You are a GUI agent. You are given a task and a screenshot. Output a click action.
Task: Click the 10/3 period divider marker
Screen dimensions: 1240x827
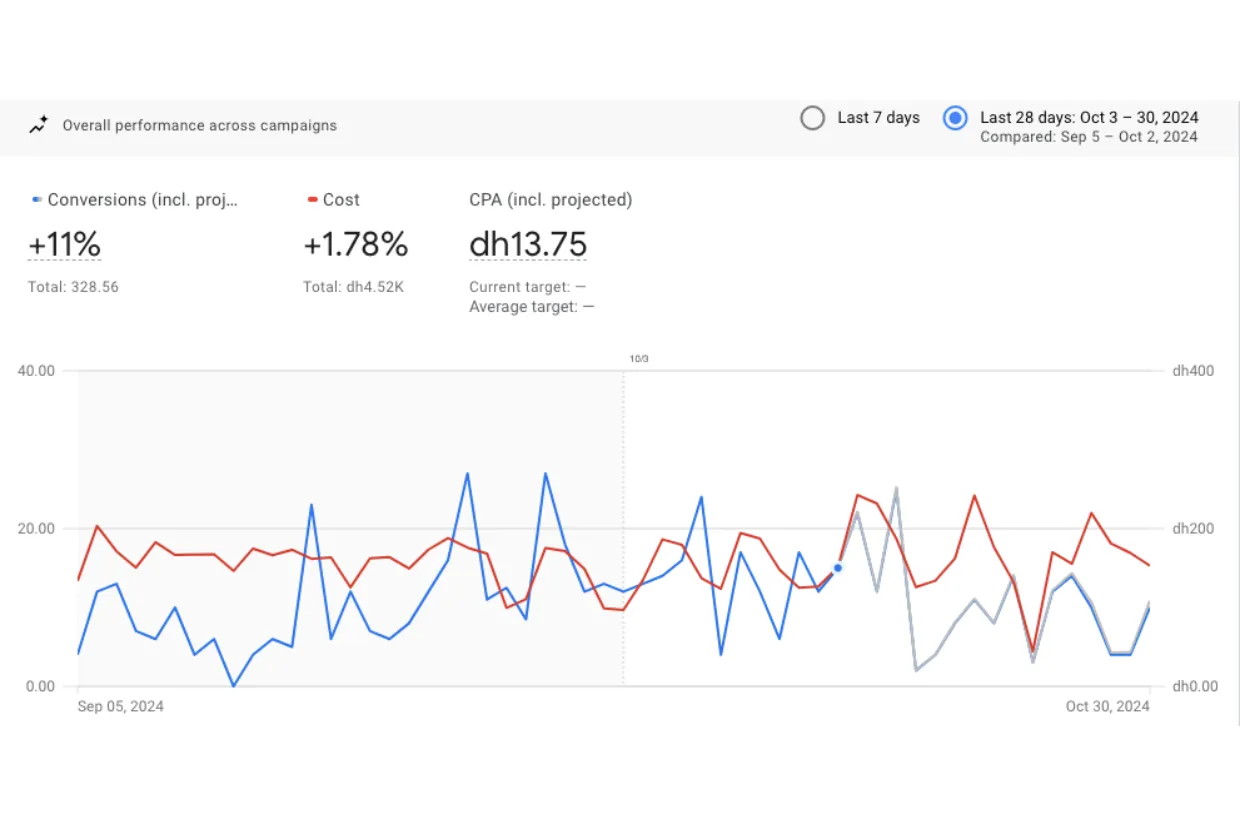pos(639,358)
